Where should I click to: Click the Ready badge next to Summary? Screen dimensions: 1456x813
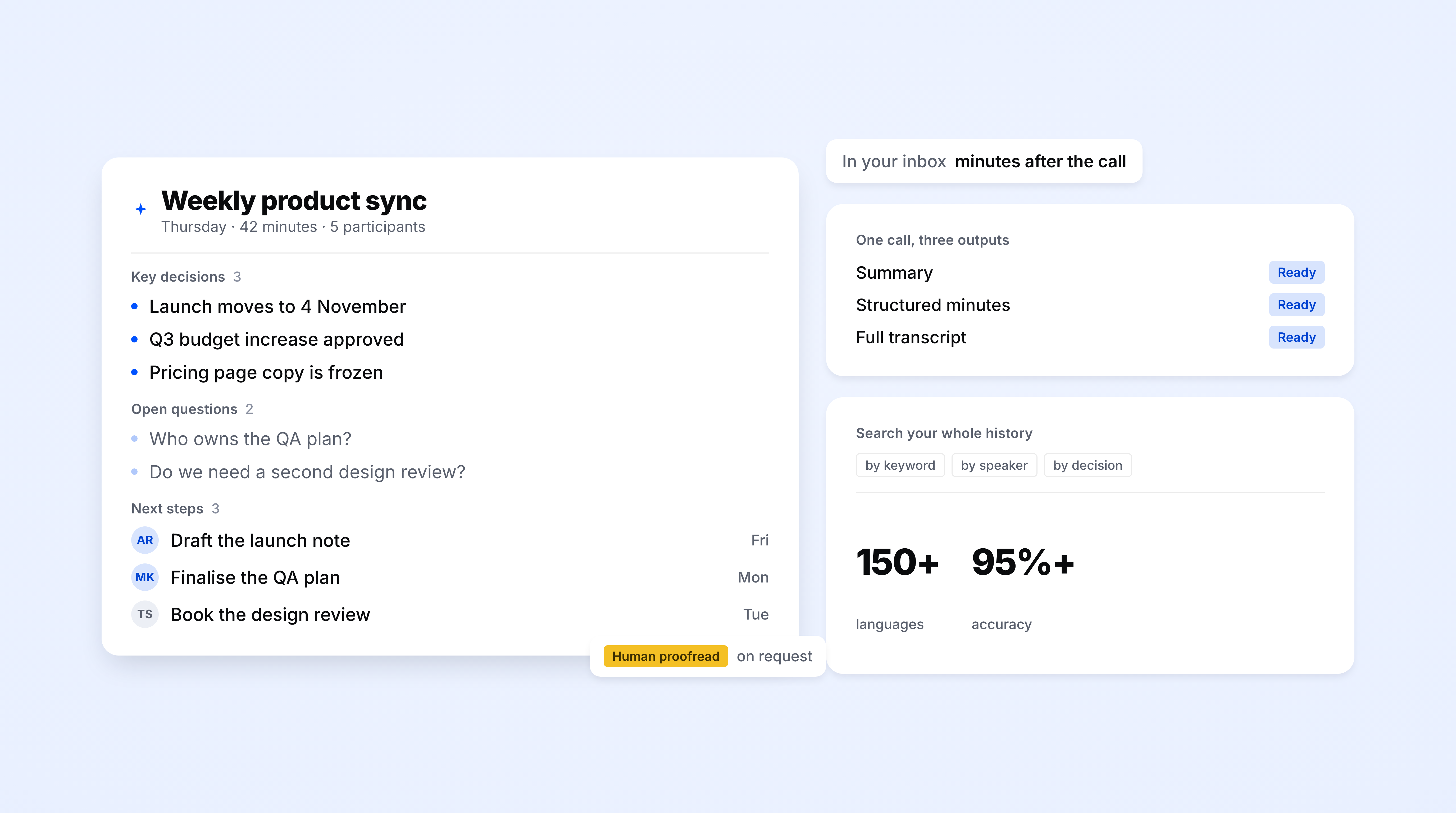1296,273
